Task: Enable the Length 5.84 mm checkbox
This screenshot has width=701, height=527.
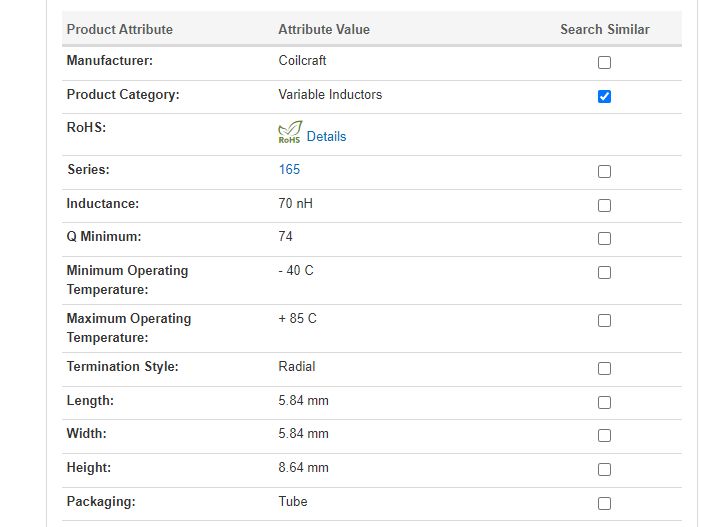Action: click(604, 403)
